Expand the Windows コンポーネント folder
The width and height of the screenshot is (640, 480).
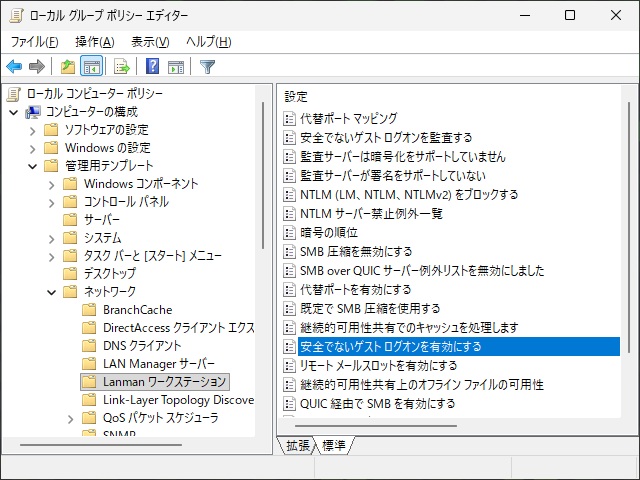click(x=52, y=184)
